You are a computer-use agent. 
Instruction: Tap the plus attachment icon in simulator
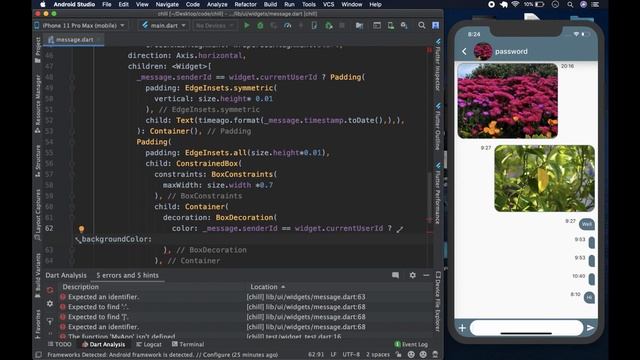(462, 328)
